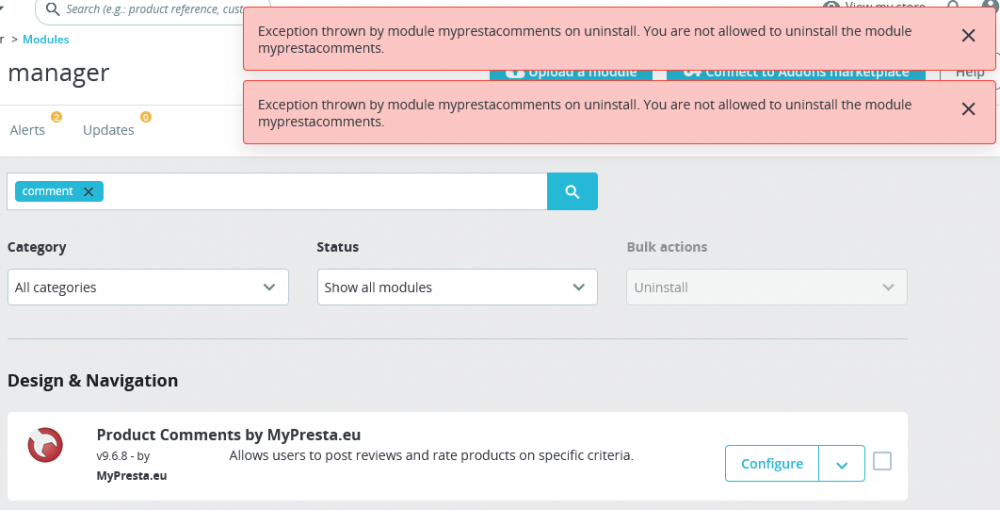Click the top product reference search box

click(160, 10)
